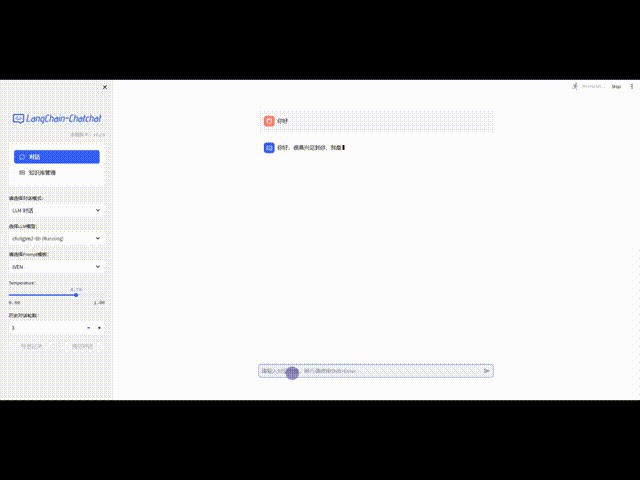The image size is (640, 480).
Task: Click the blue assistant avatar icon
Action: click(269, 148)
